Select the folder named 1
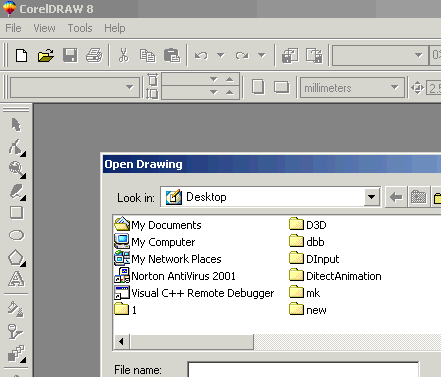441x377 pixels. [x=125, y=310]
